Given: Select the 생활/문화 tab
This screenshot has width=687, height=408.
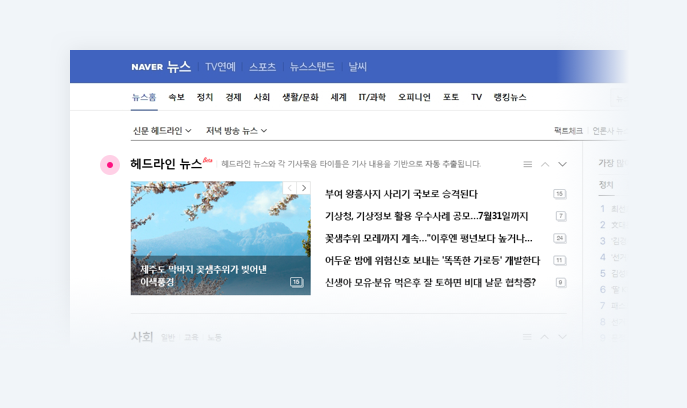Looking at the screenshot, I should (x=300, y=97).
